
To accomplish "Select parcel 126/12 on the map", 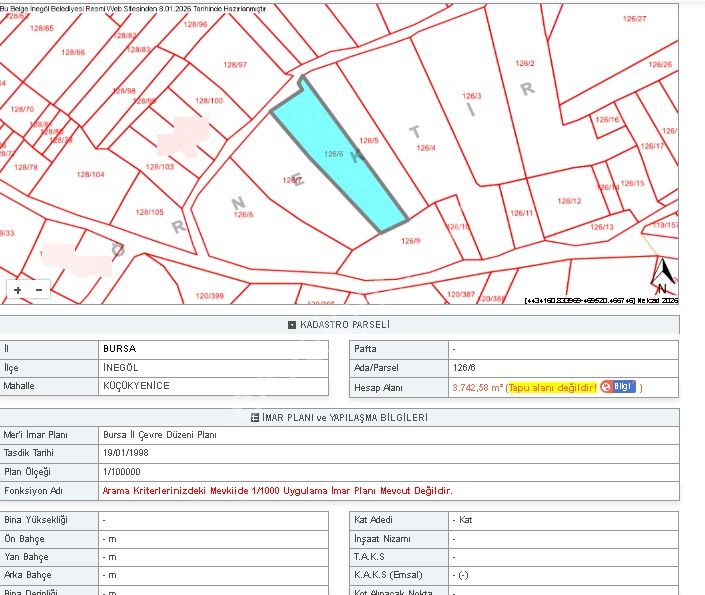I will pyautogui.click(x=569, y=202).
